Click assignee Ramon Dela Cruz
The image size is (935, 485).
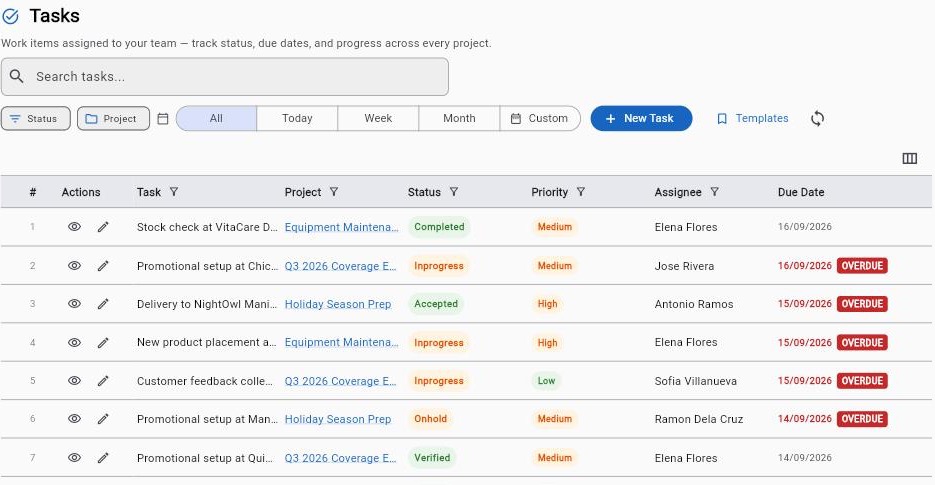(x=699, y=419)
